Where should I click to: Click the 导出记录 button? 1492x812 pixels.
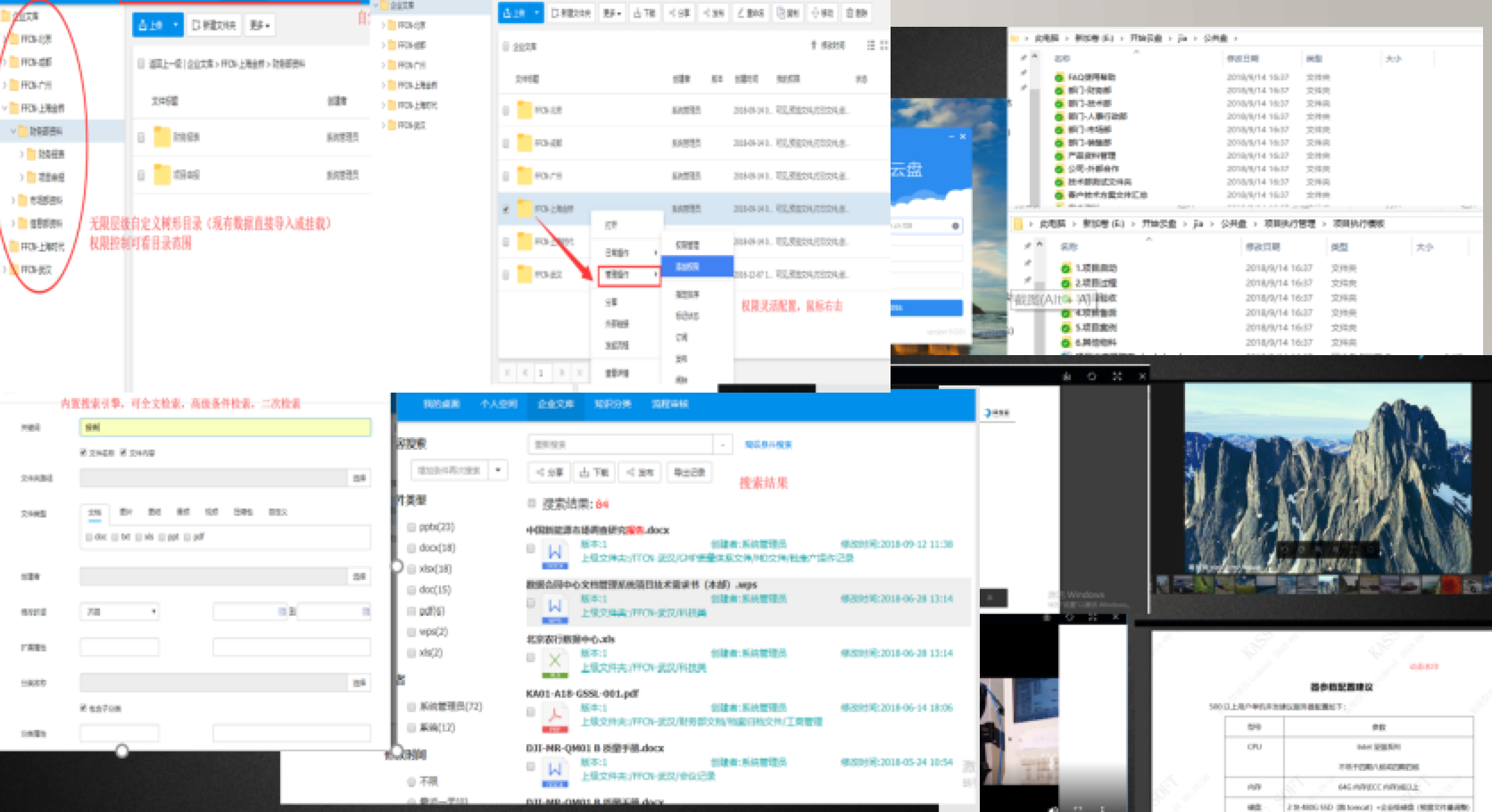click(689, 472)
